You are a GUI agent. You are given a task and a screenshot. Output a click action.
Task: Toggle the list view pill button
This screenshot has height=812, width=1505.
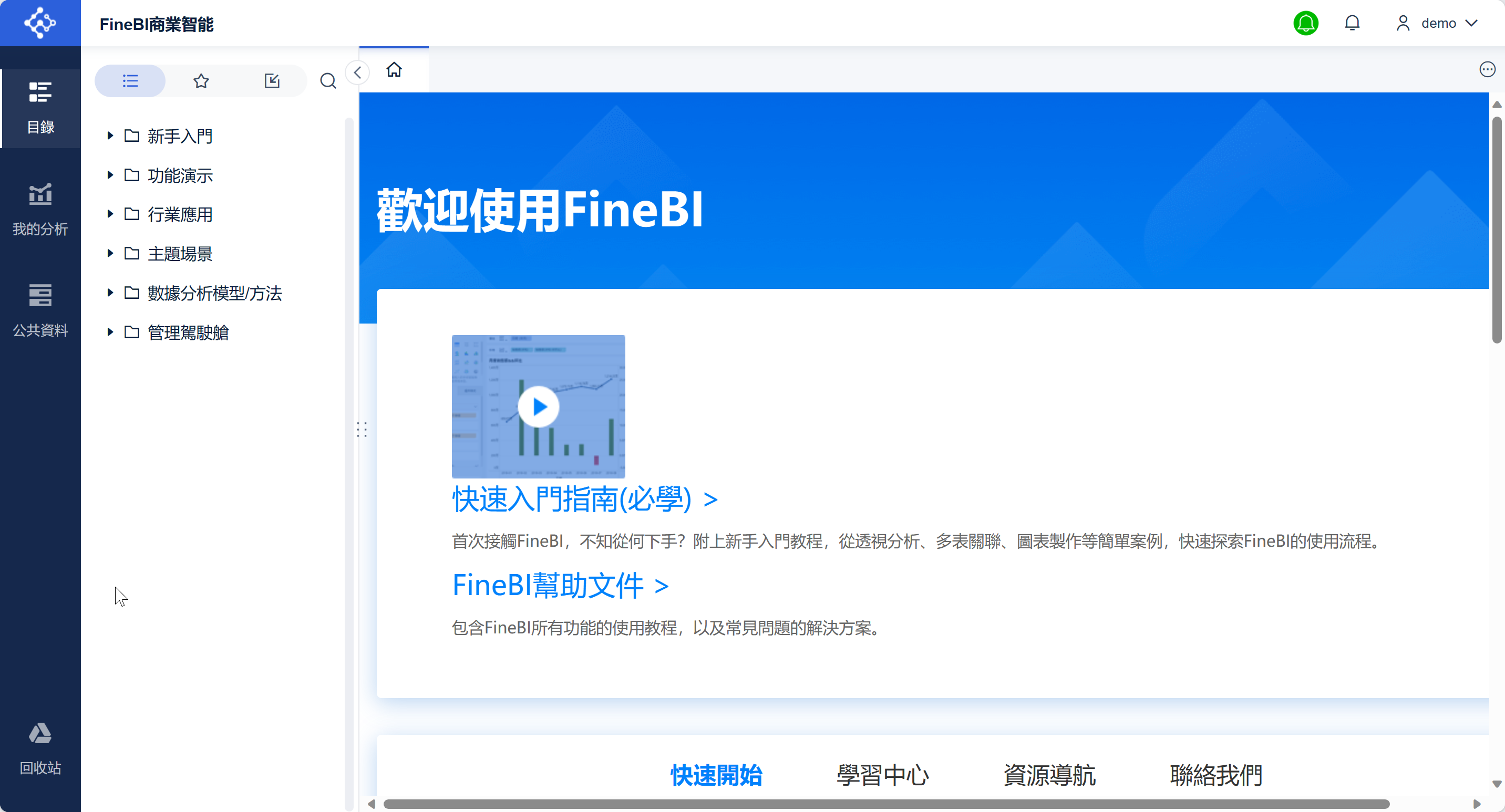pyautogui.click(x=130, y=80)
